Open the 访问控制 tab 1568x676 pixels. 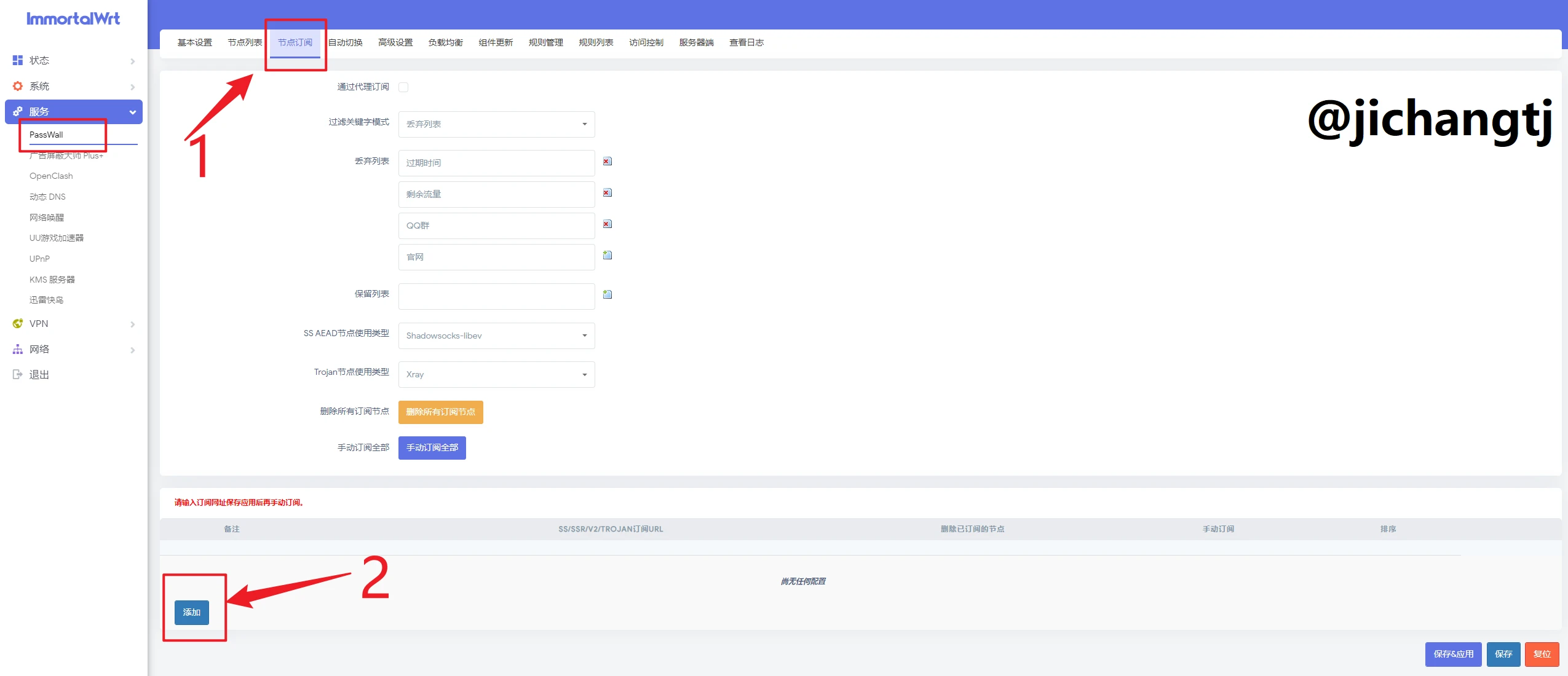coord(646,42)
